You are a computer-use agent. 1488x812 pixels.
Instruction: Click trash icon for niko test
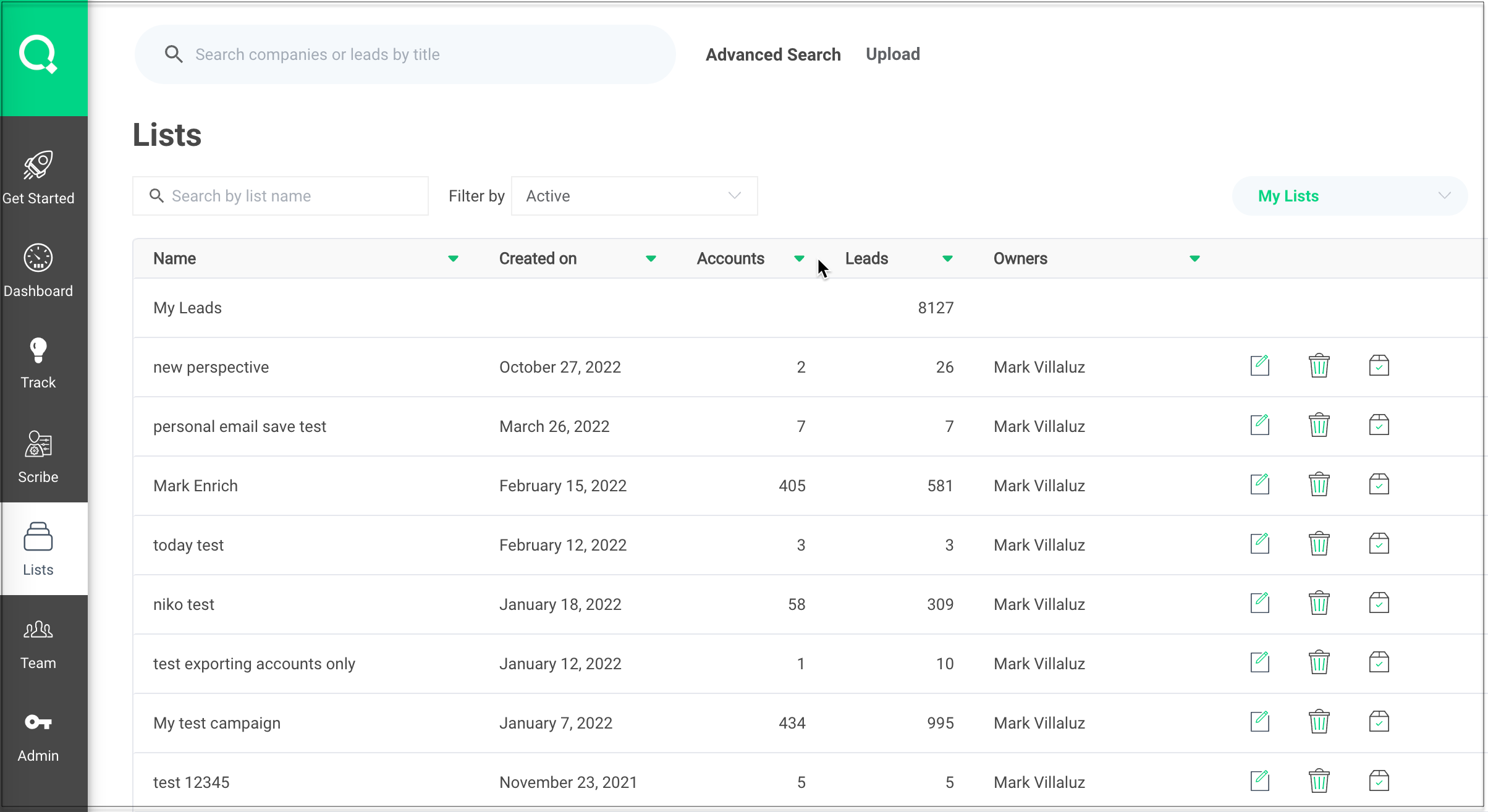tap(1319, 603)
